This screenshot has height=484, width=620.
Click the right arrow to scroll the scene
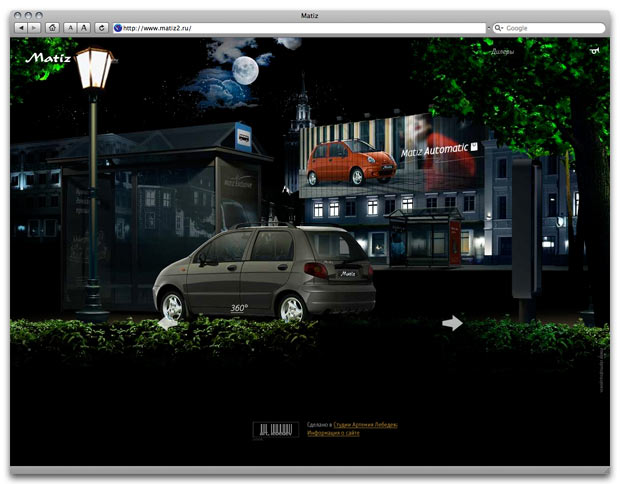pos(453,322)
